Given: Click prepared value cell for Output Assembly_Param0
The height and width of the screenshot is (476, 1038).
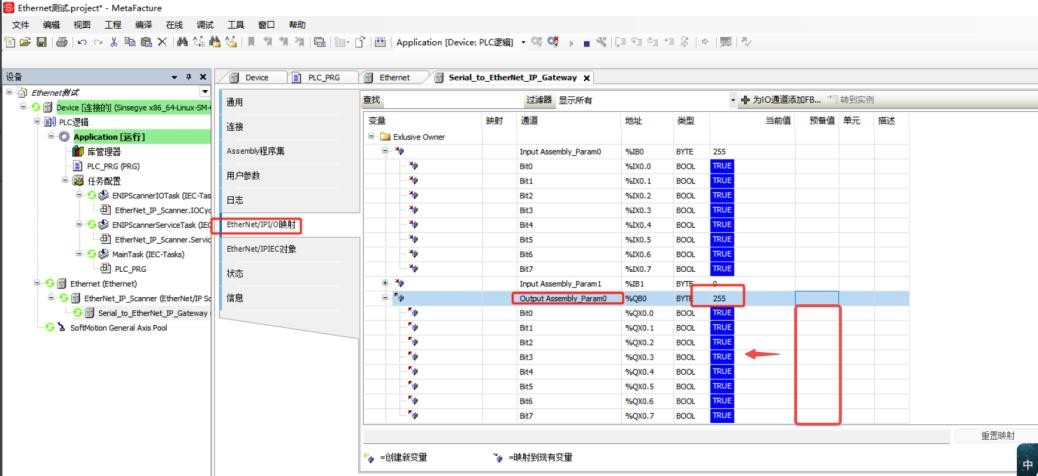Looking at the screenshot, I should click(816, 298).
